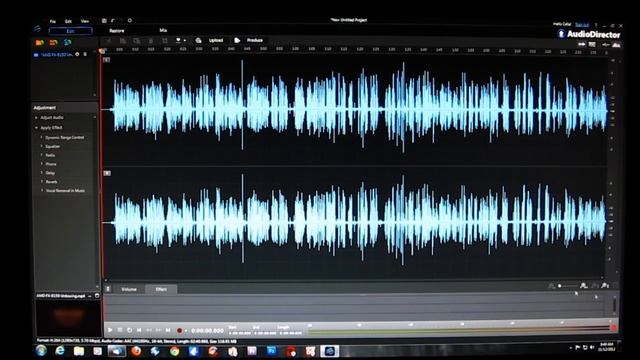
Task: Expand Dynamic Range Control effect
Action: pyautogui.click(x=42, y=137)
